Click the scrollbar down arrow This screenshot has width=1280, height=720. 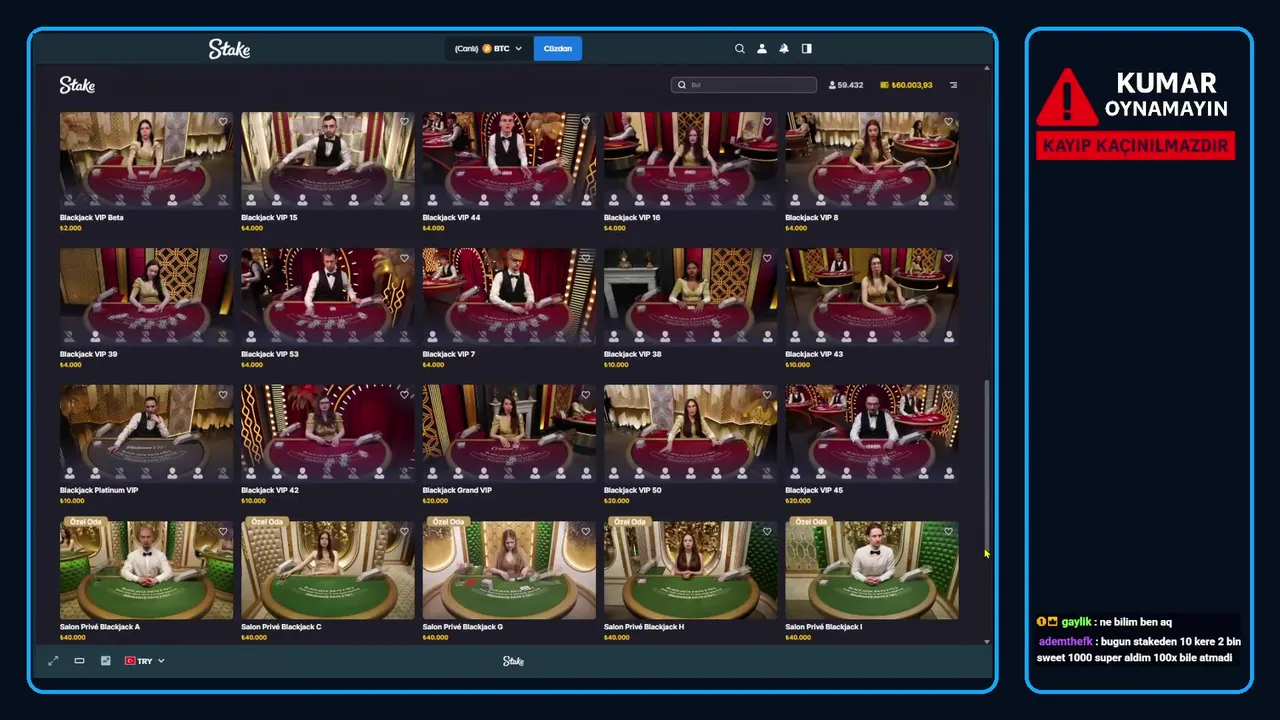click(987, 641)
